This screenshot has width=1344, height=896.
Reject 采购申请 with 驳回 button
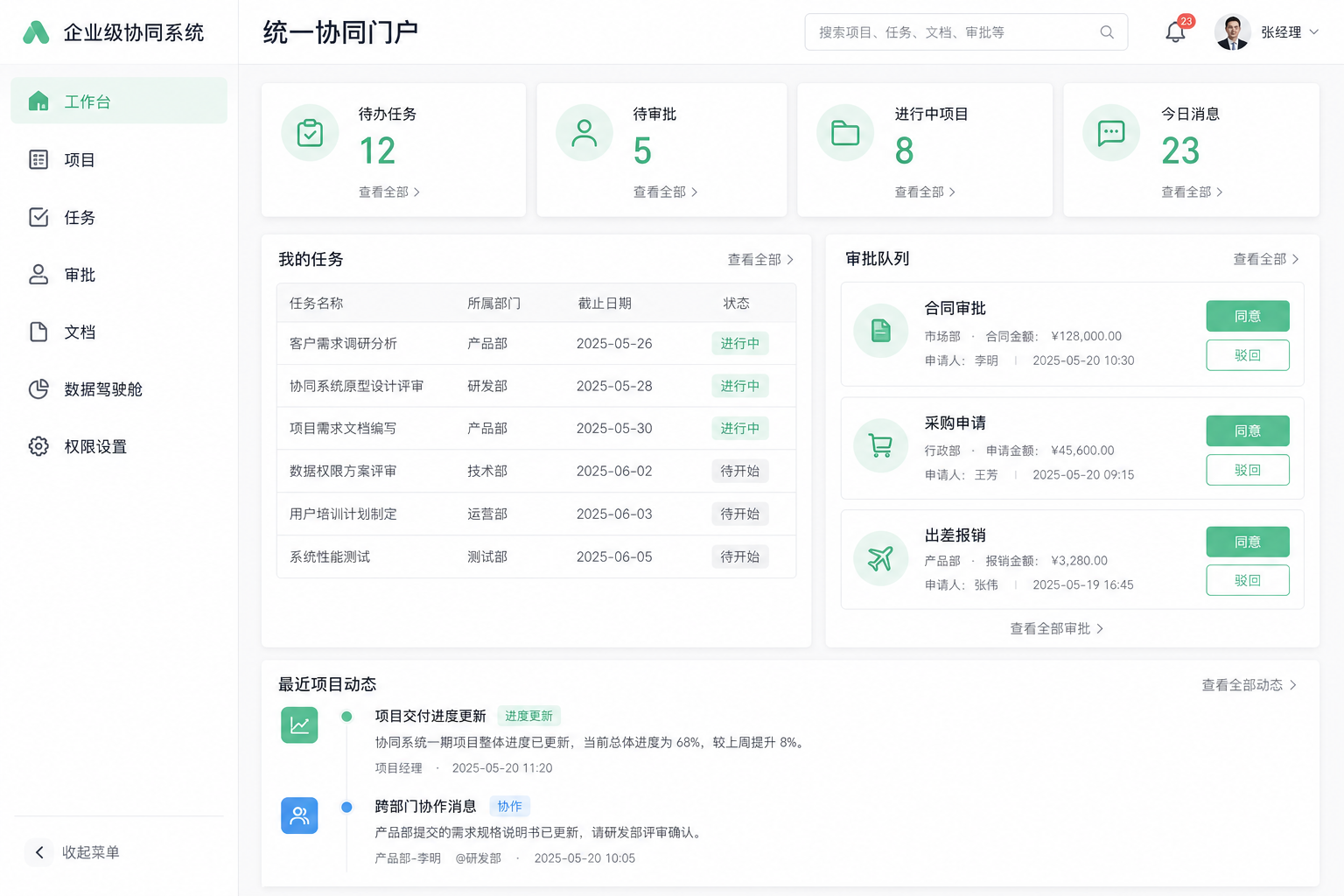pos(1248,470)
